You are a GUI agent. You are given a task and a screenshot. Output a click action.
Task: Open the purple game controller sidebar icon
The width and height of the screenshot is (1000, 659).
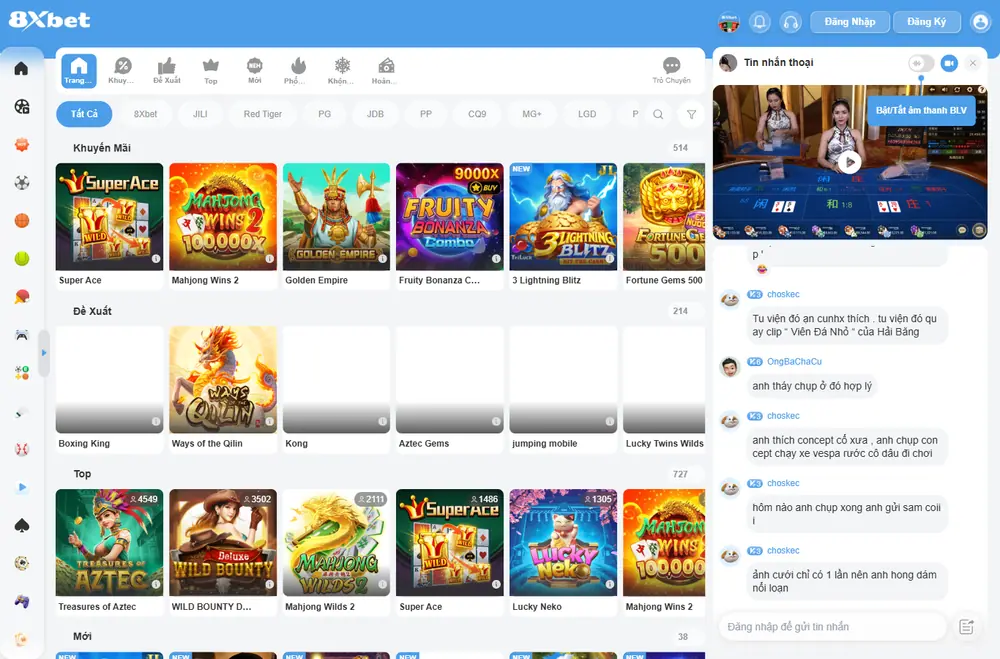22,602
